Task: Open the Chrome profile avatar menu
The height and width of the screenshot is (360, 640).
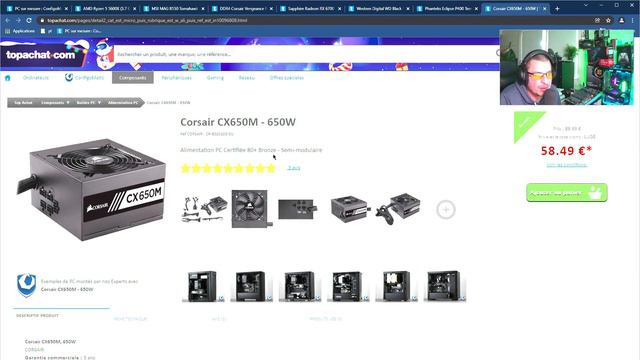Action: pyautogui.click(x=622, y=20)
